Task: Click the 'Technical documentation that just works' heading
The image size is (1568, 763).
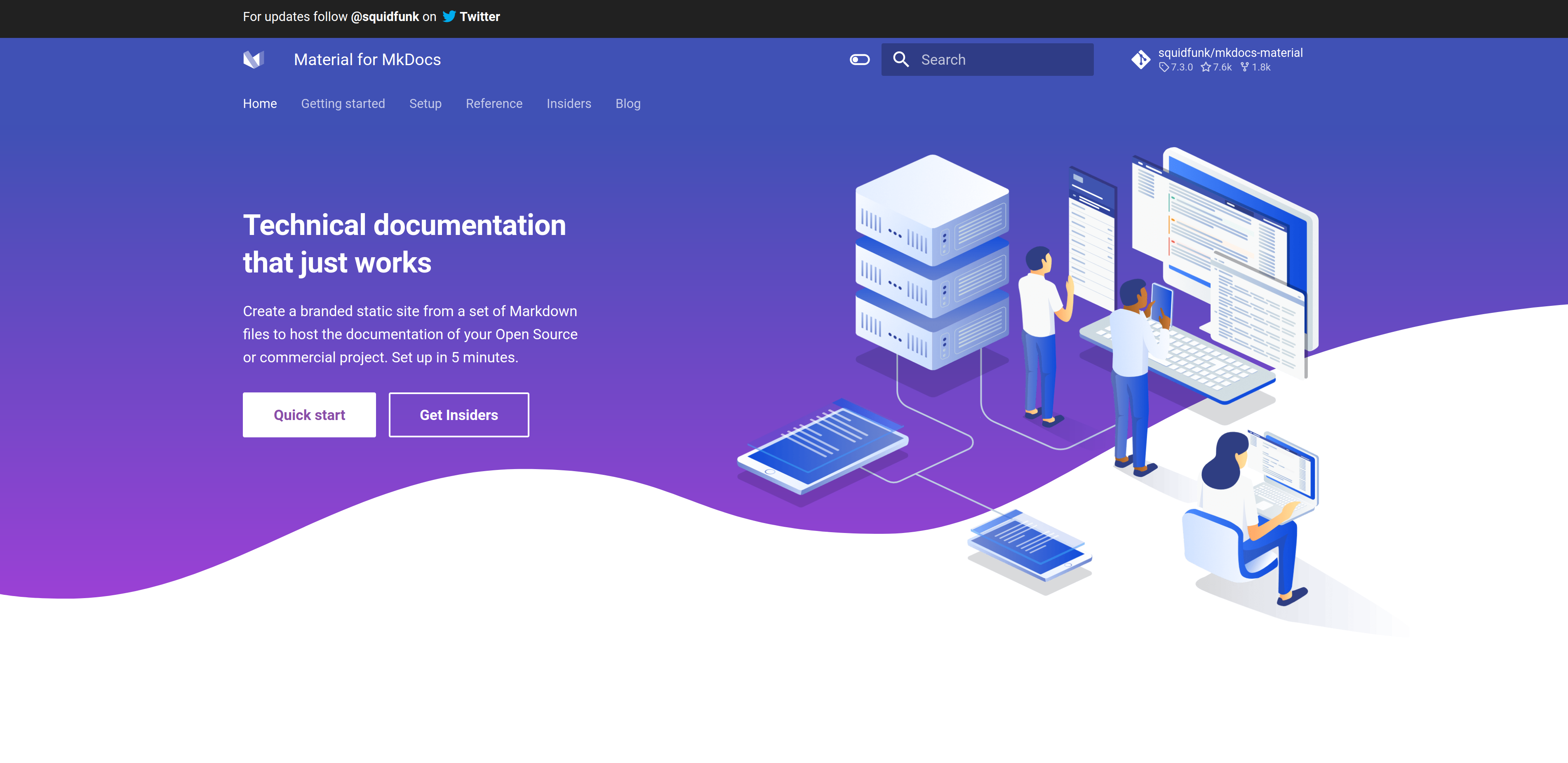Action: click(x=404, y=243)
